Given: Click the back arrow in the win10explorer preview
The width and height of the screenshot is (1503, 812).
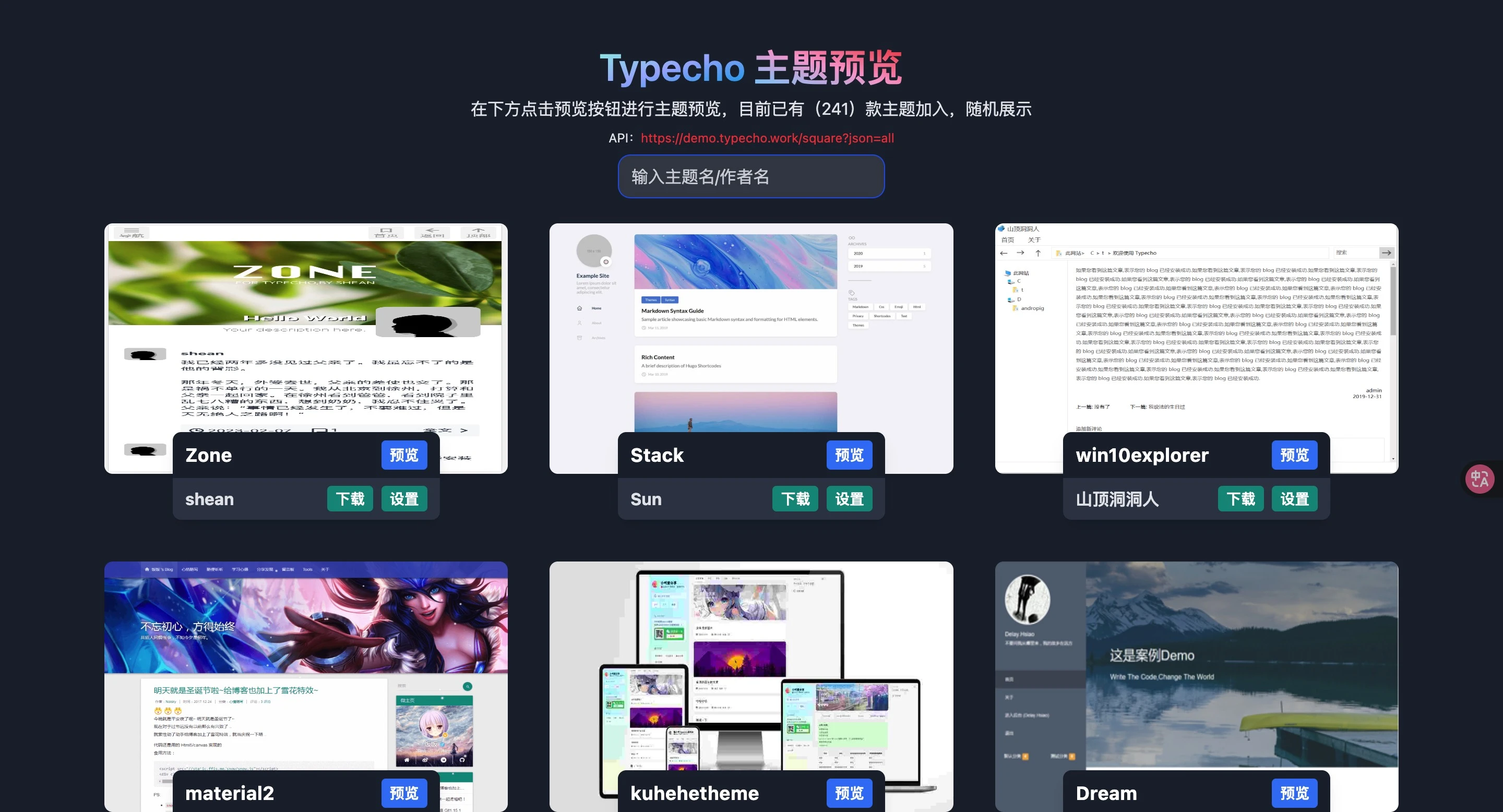Looking at the screenshot, I should [x=1004, y=254].
